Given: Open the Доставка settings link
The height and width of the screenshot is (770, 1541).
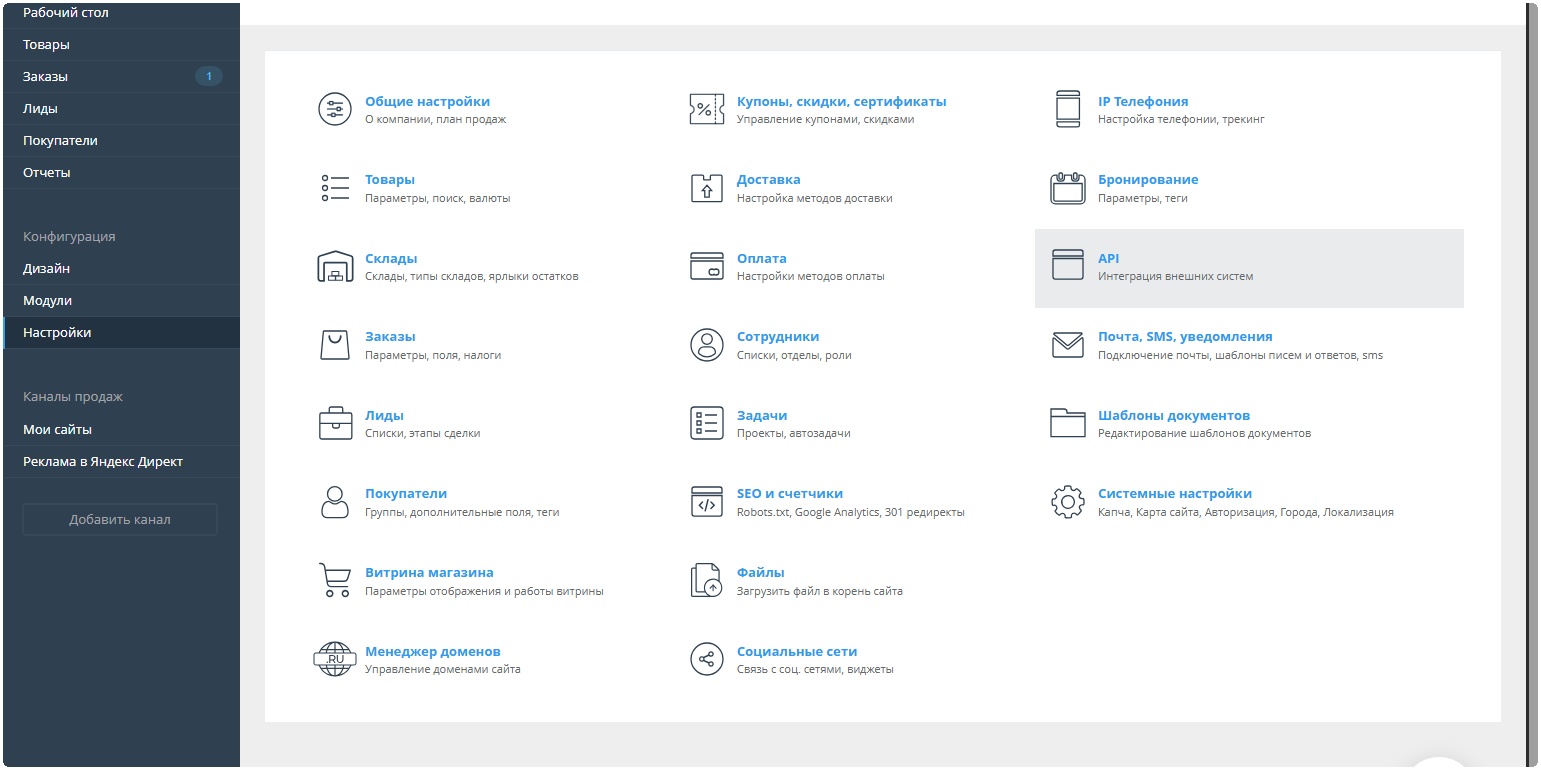Looking at the screenshot, I should [x=768, y=180].
